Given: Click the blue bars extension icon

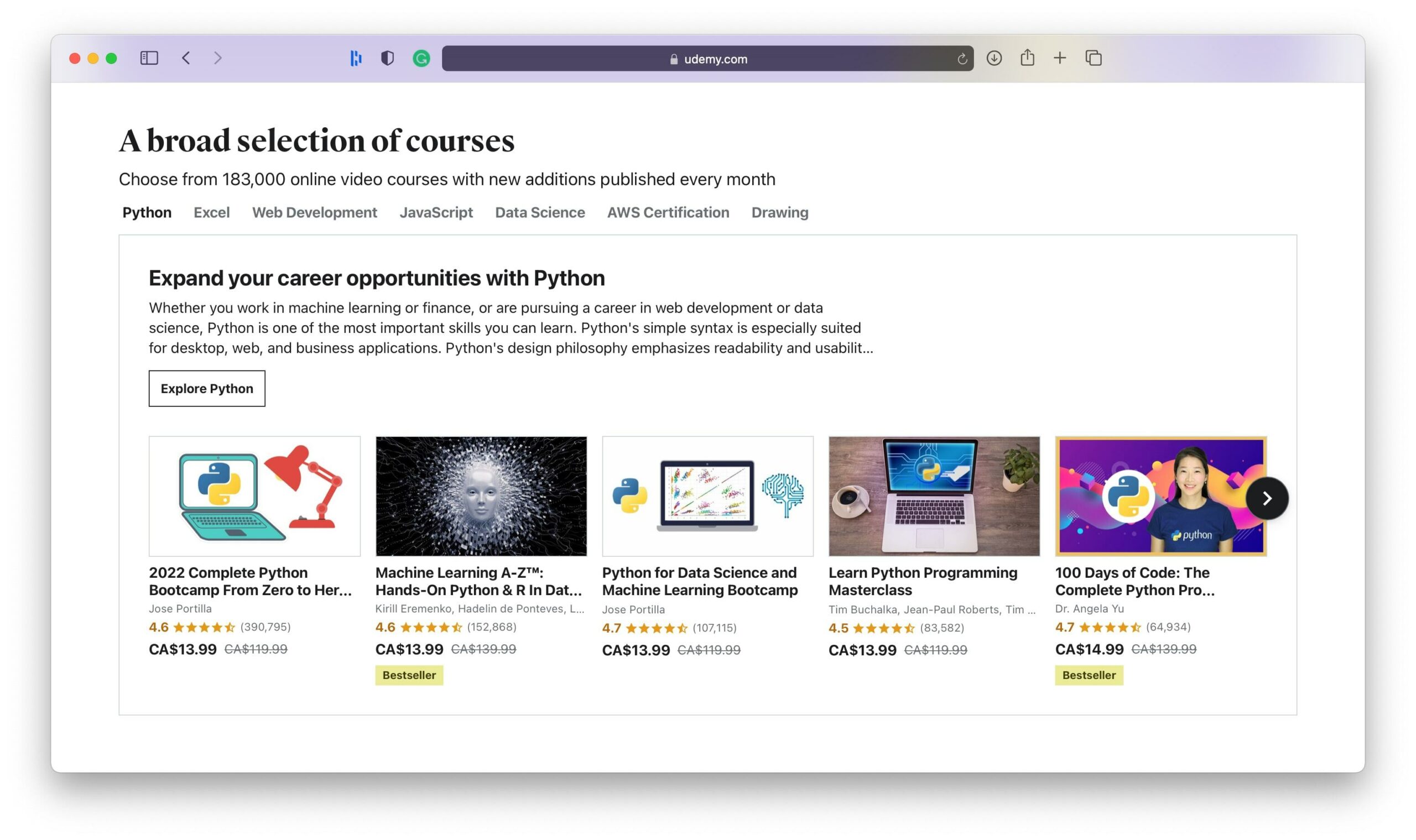Looking at the screenshot, I should point(356,58).
